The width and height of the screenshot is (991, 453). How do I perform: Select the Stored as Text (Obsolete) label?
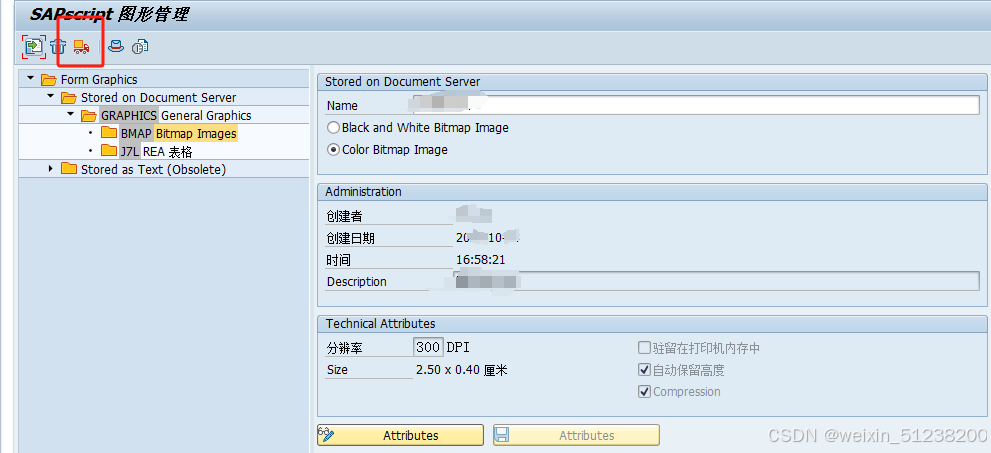(x=154, y=169)
